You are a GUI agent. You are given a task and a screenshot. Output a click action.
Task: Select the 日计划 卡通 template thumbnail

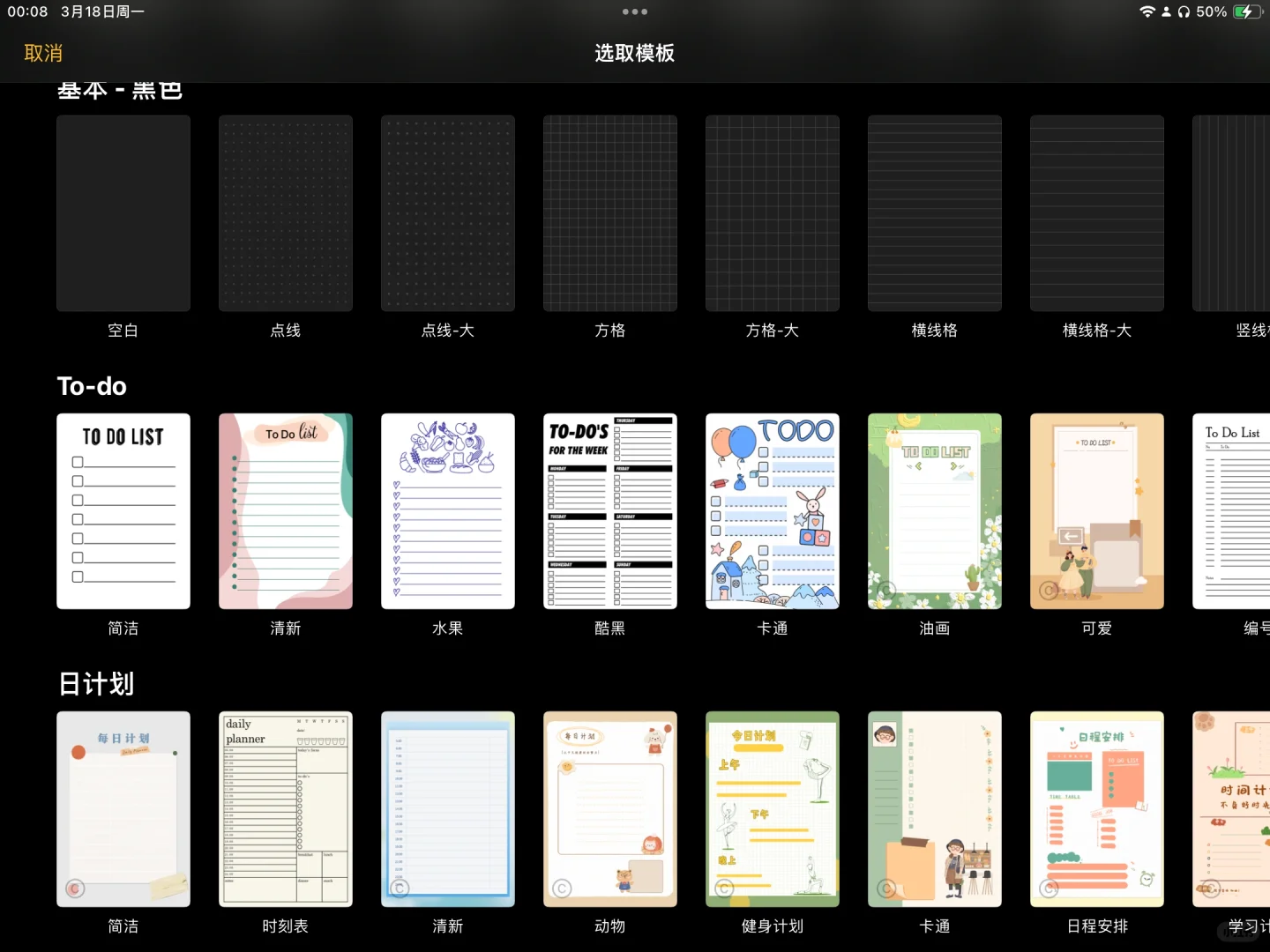(935, 809)
